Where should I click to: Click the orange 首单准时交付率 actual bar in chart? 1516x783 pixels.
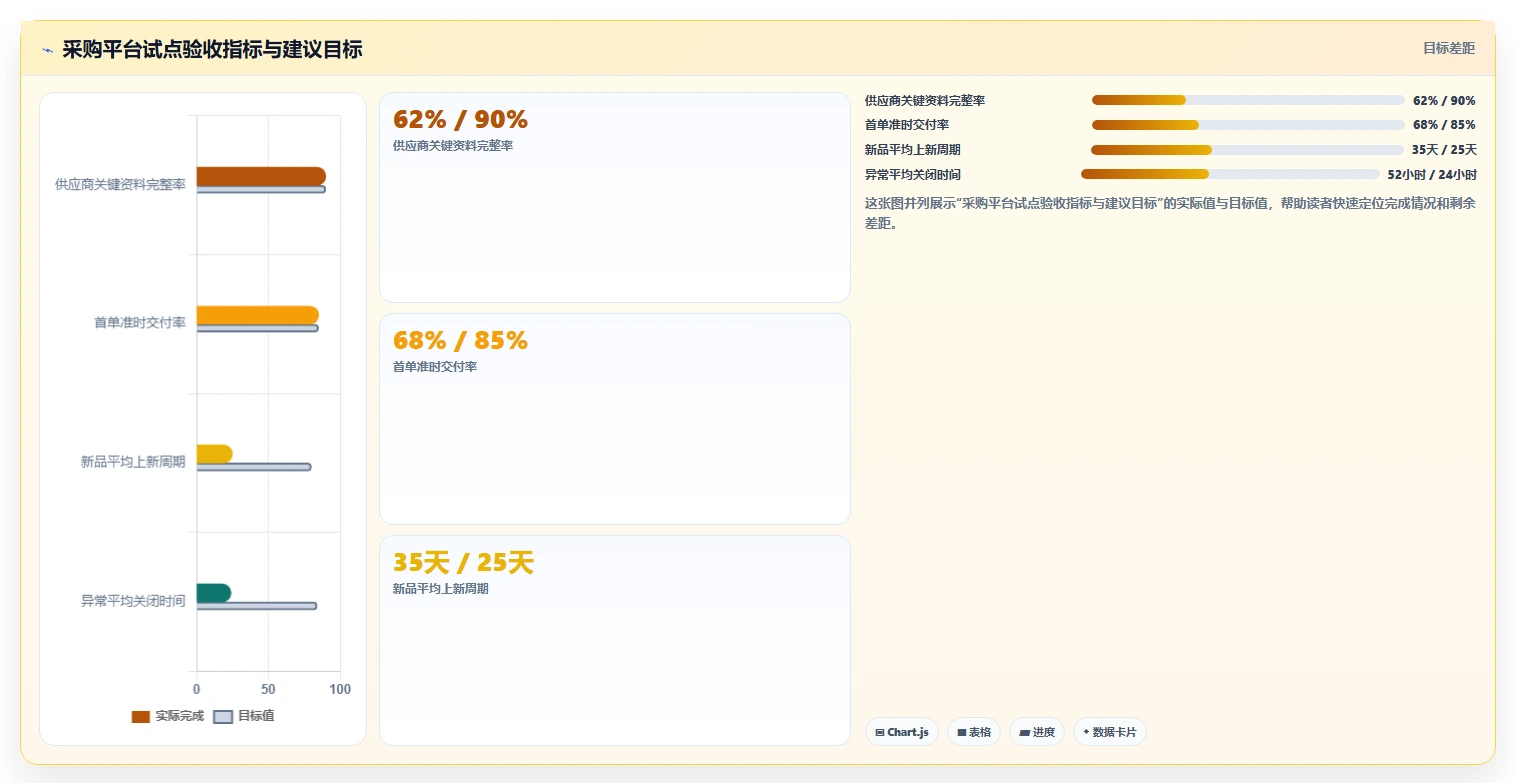pyautogui.click(x=258, y=315)
